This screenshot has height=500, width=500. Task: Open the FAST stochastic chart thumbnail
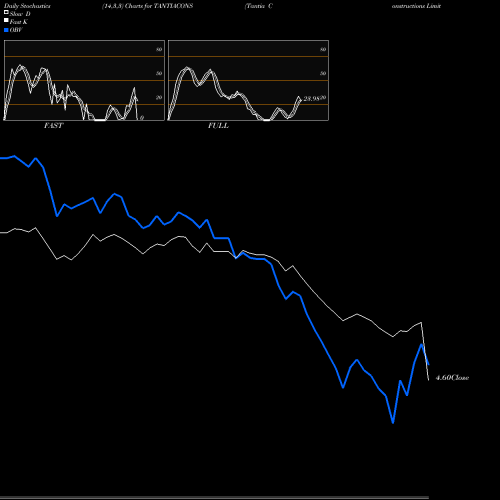coord(84,80)
